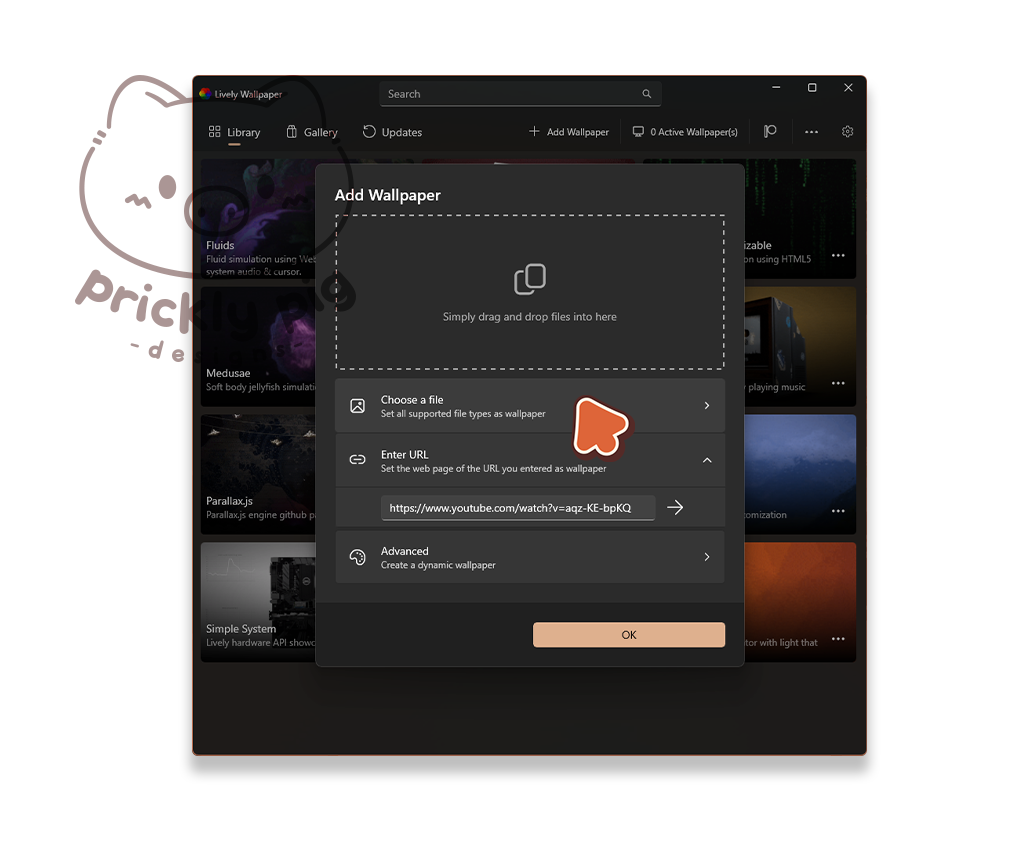
Task: Switch to the Gallery tab
Action: (x=312, y=132)
